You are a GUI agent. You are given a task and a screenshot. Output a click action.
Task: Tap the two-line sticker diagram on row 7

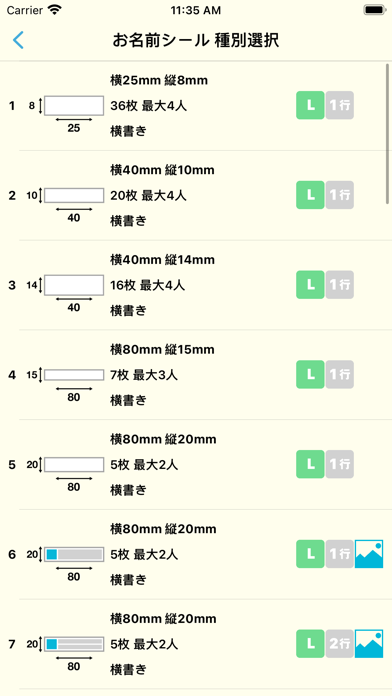pyautogui.click(x=65, y=653)
